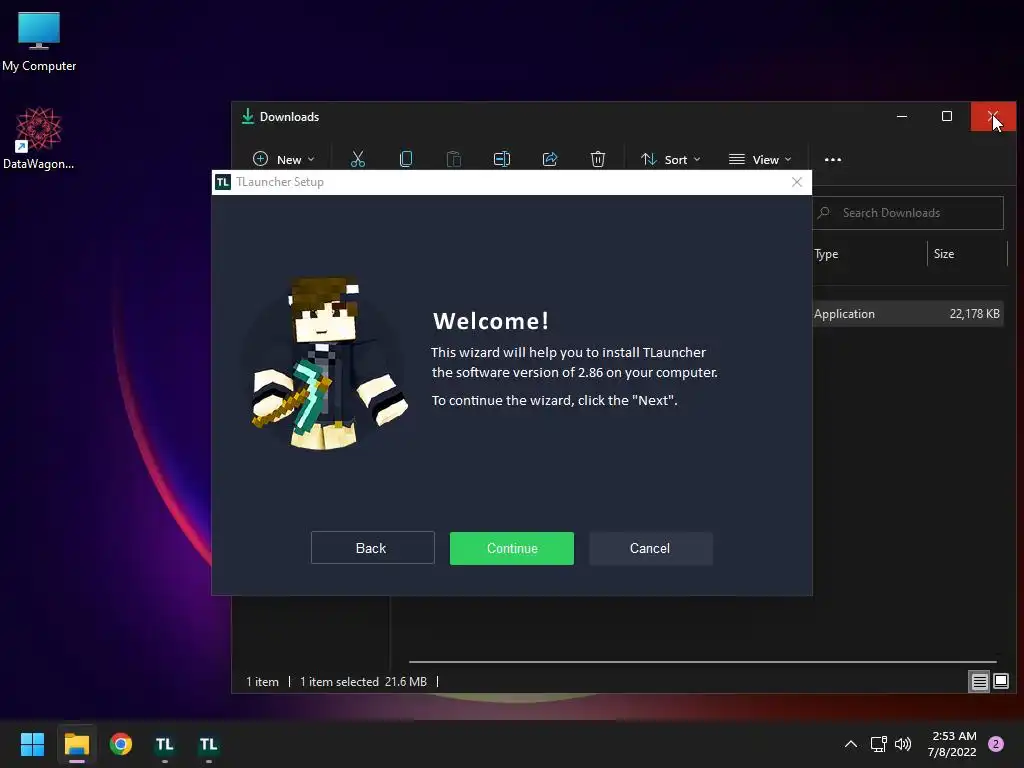Open the Windows Start menu

pyautogui.click(x=32, y=744)
